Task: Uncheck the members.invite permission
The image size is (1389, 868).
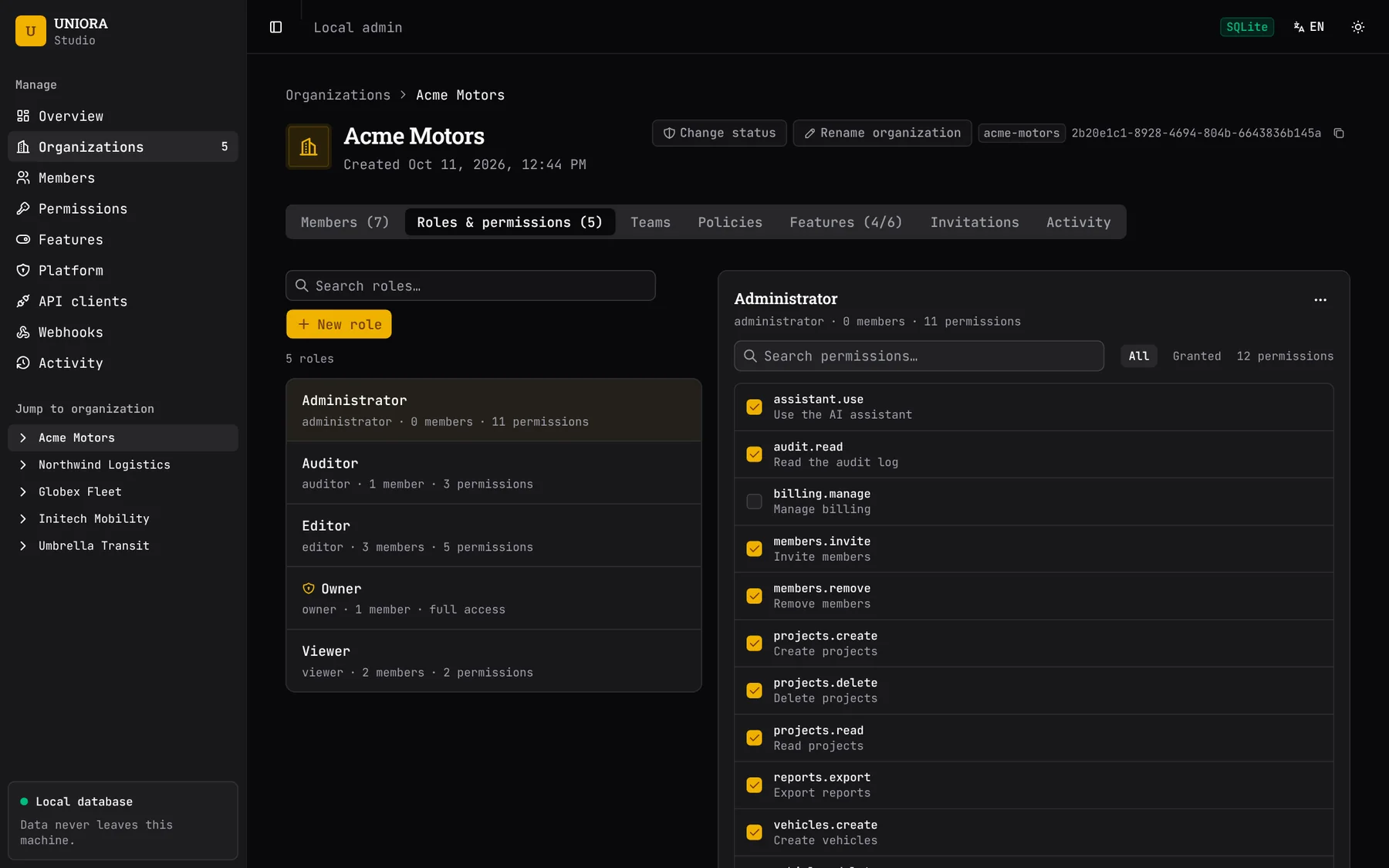Action: pyautogui.click(x=754, y=549)
